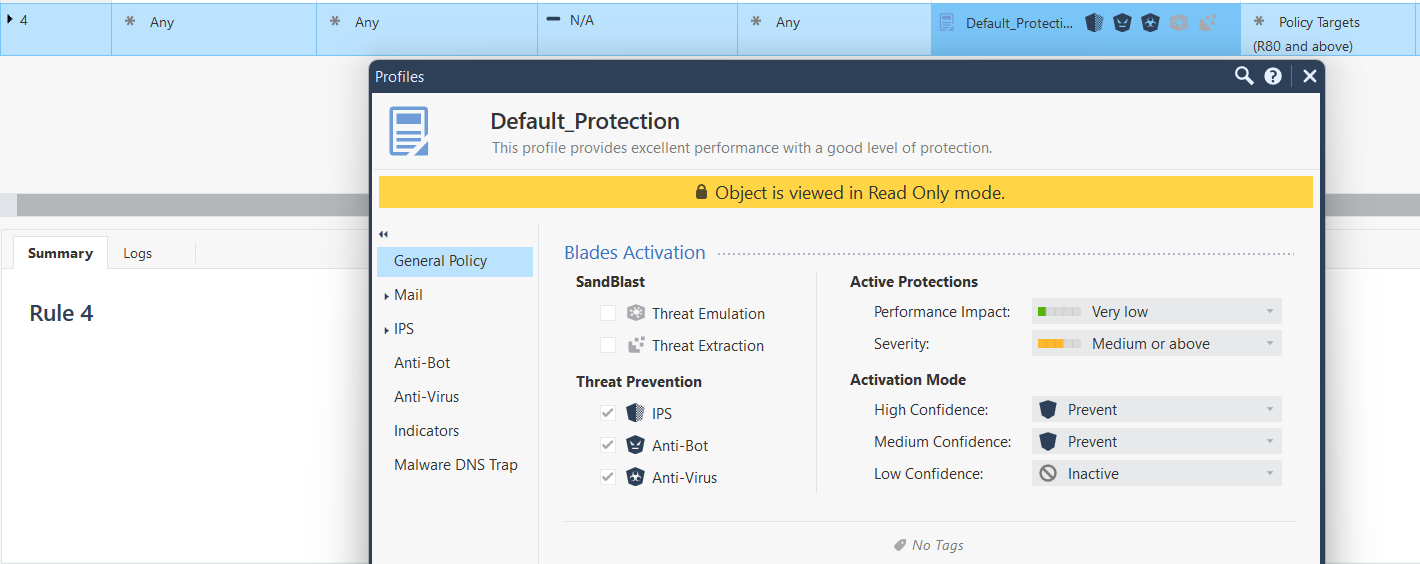The height and width of the screenshot is (564, 1420).
Task: Click the Default_Protection profile name heading
Action: (585, 122)
